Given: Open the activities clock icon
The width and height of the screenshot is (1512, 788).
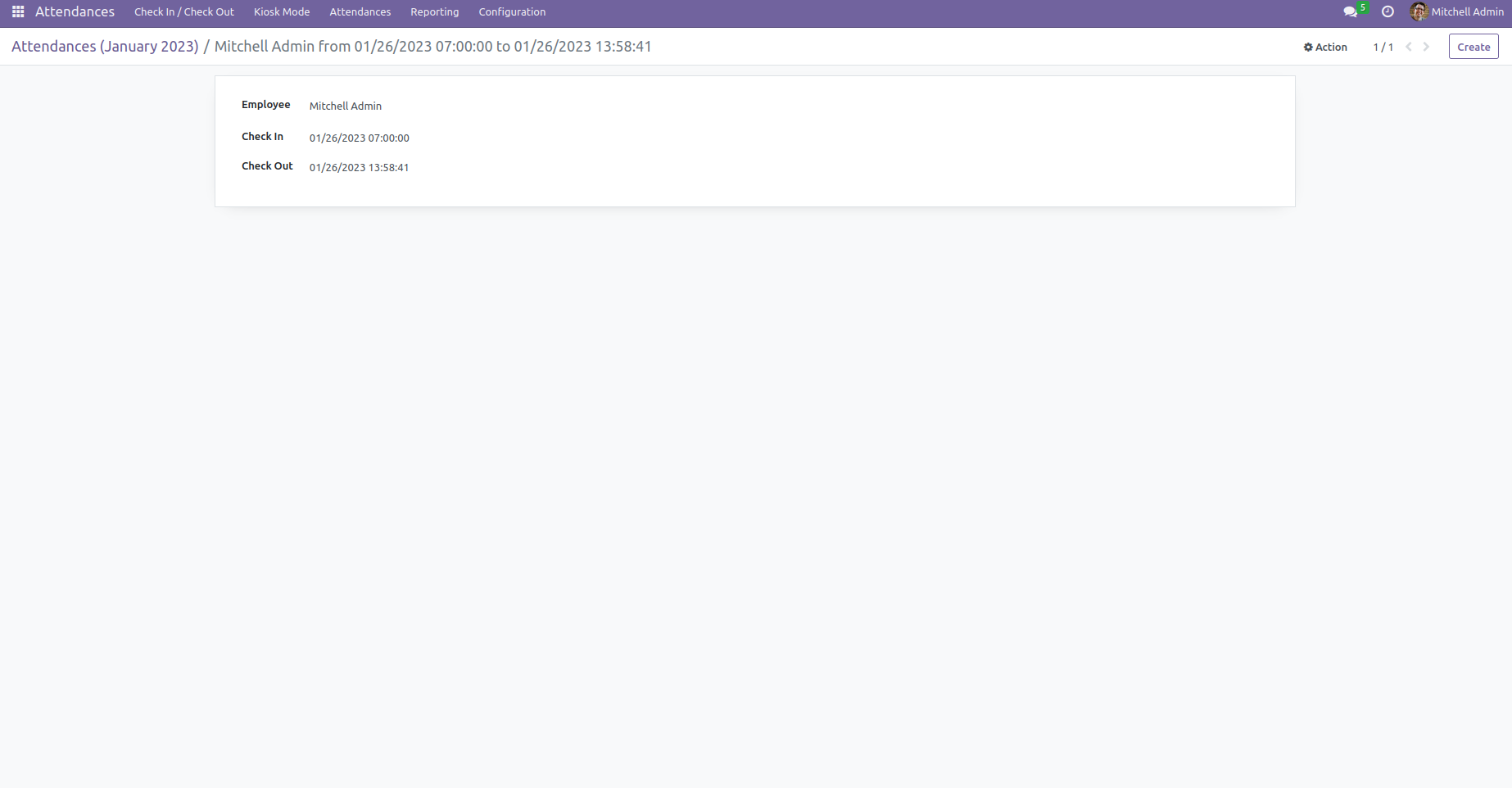Looking at the screenshot, I should pos(1388,11).
